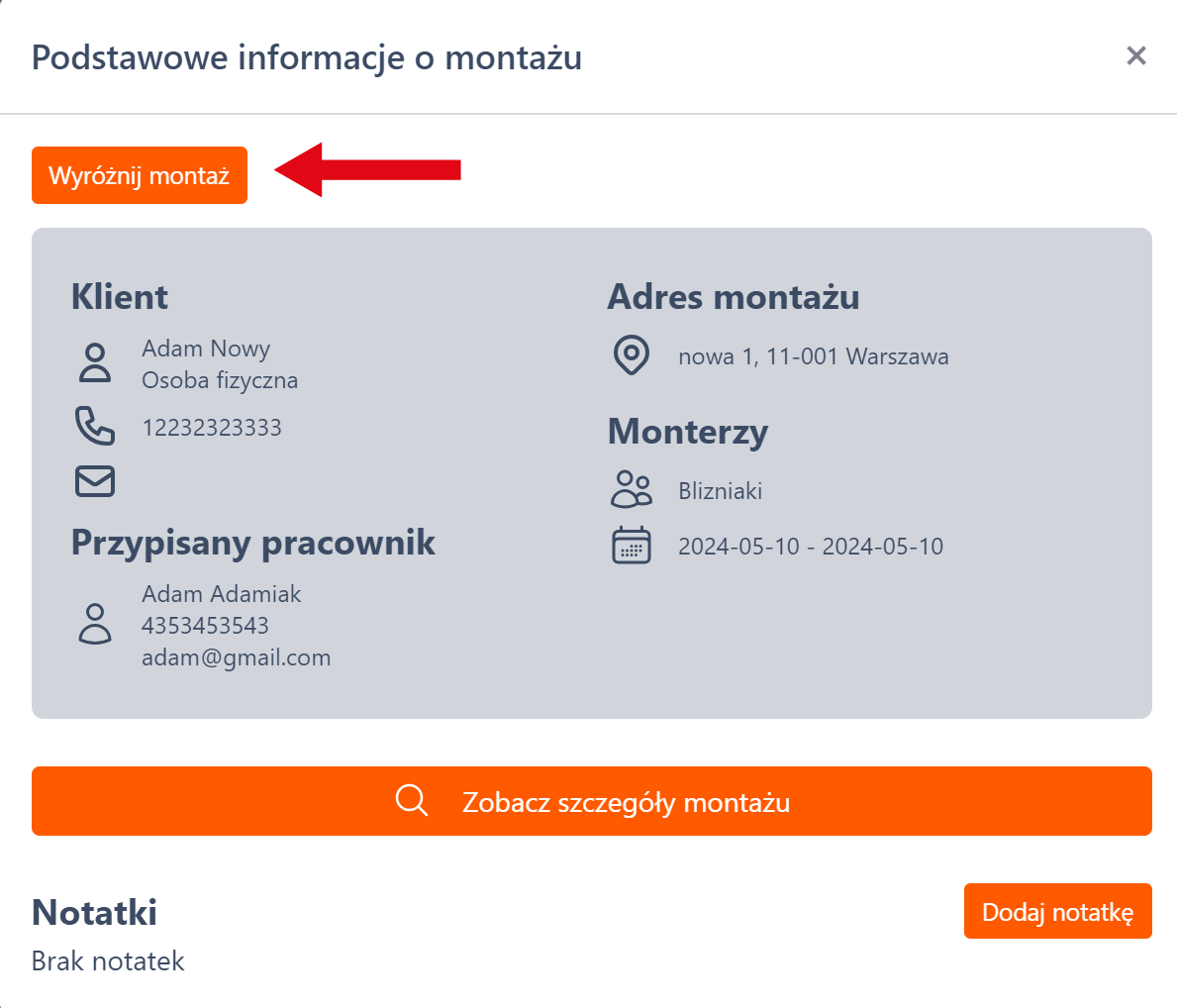
Task: Click the installer team name Blizniaki
Action: click(720, 491)
